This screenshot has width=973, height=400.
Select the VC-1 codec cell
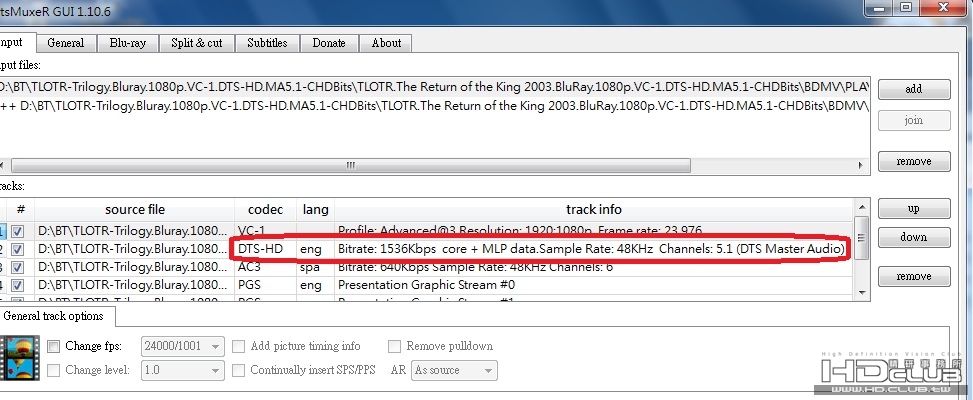click(266, 232)
